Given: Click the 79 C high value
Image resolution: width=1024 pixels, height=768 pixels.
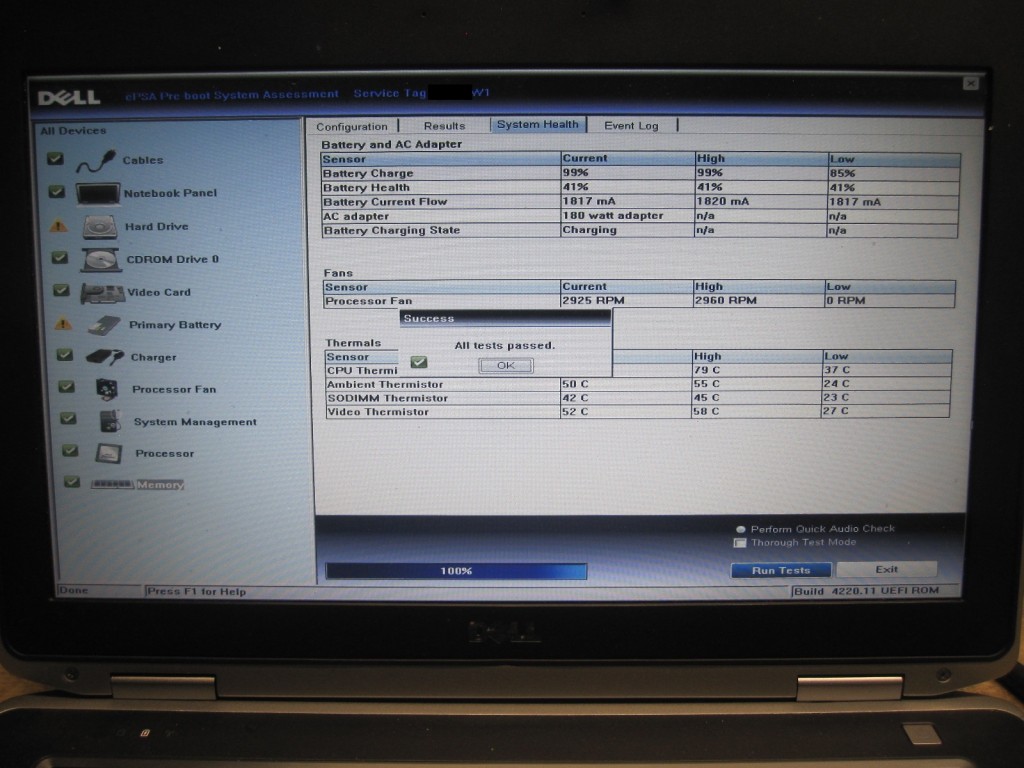Looking at the screenshot, I should pos(707,370).
